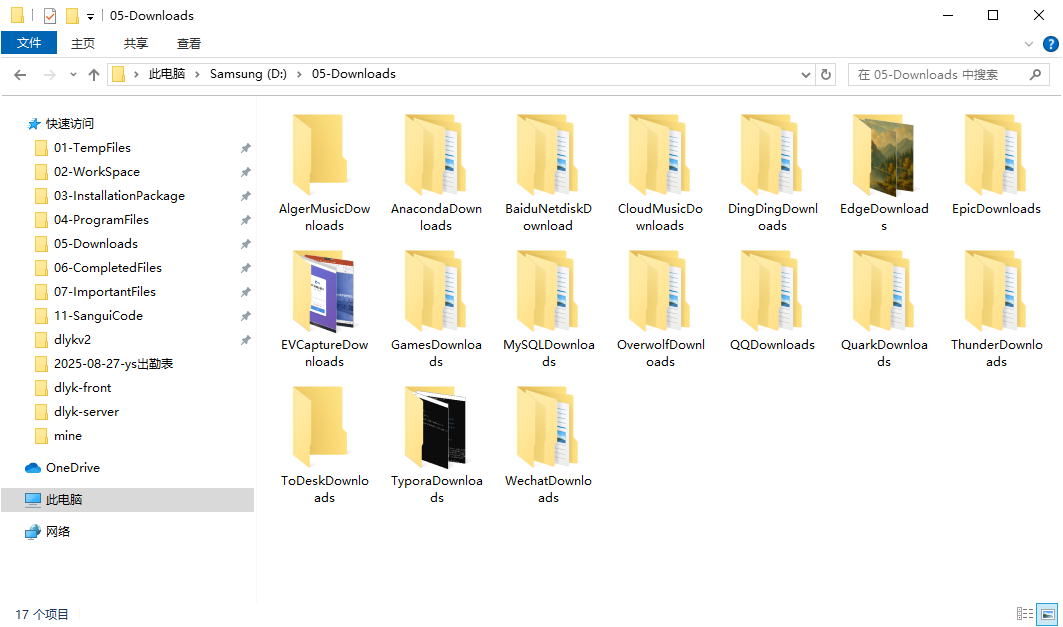The image size is (1063, 627).
Task: Open the 文件 menu
Action: (x=29, y=43)
